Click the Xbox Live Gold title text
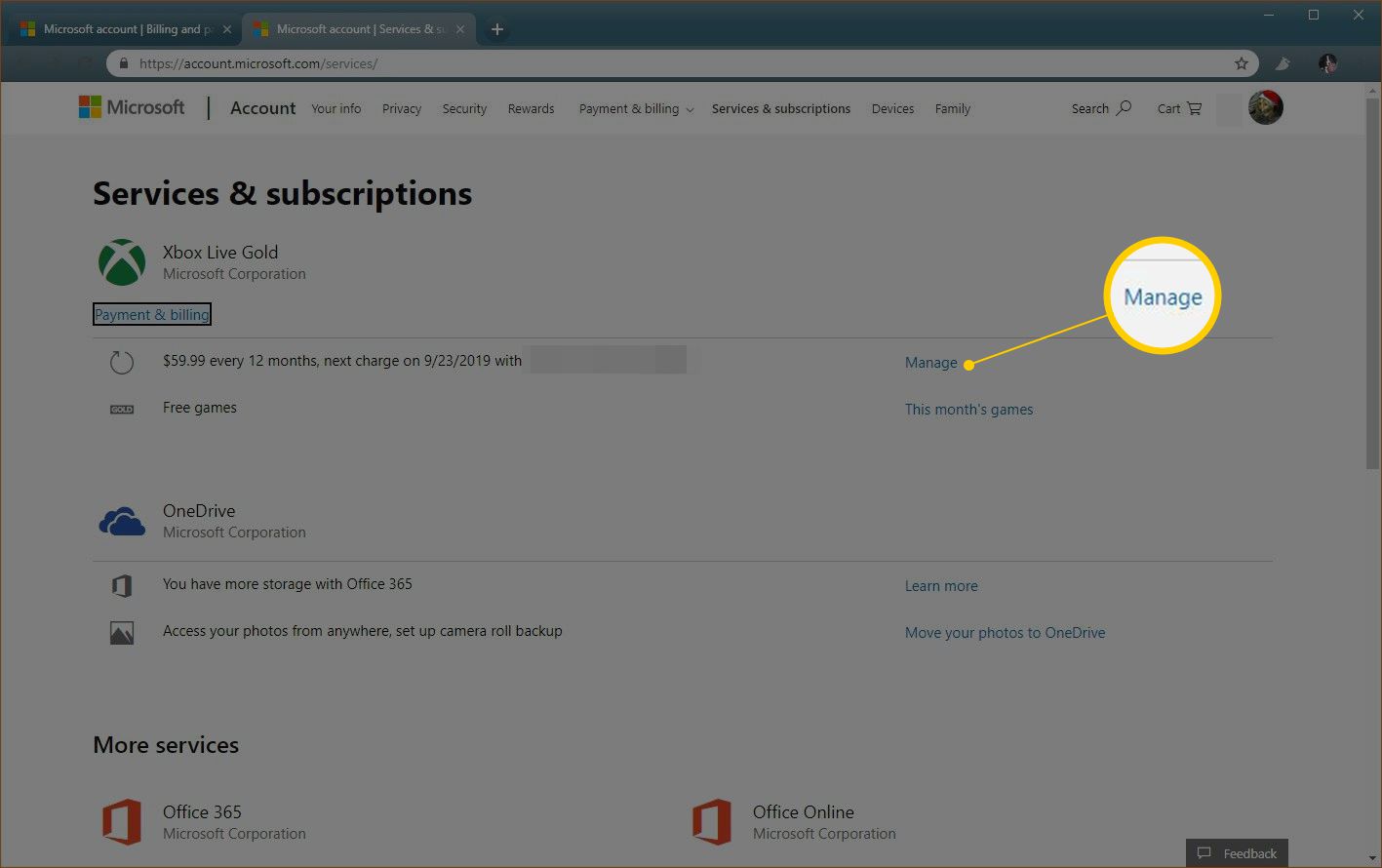Image resolution: width=1382 pixels, height=868 pixels. (220, 253)
